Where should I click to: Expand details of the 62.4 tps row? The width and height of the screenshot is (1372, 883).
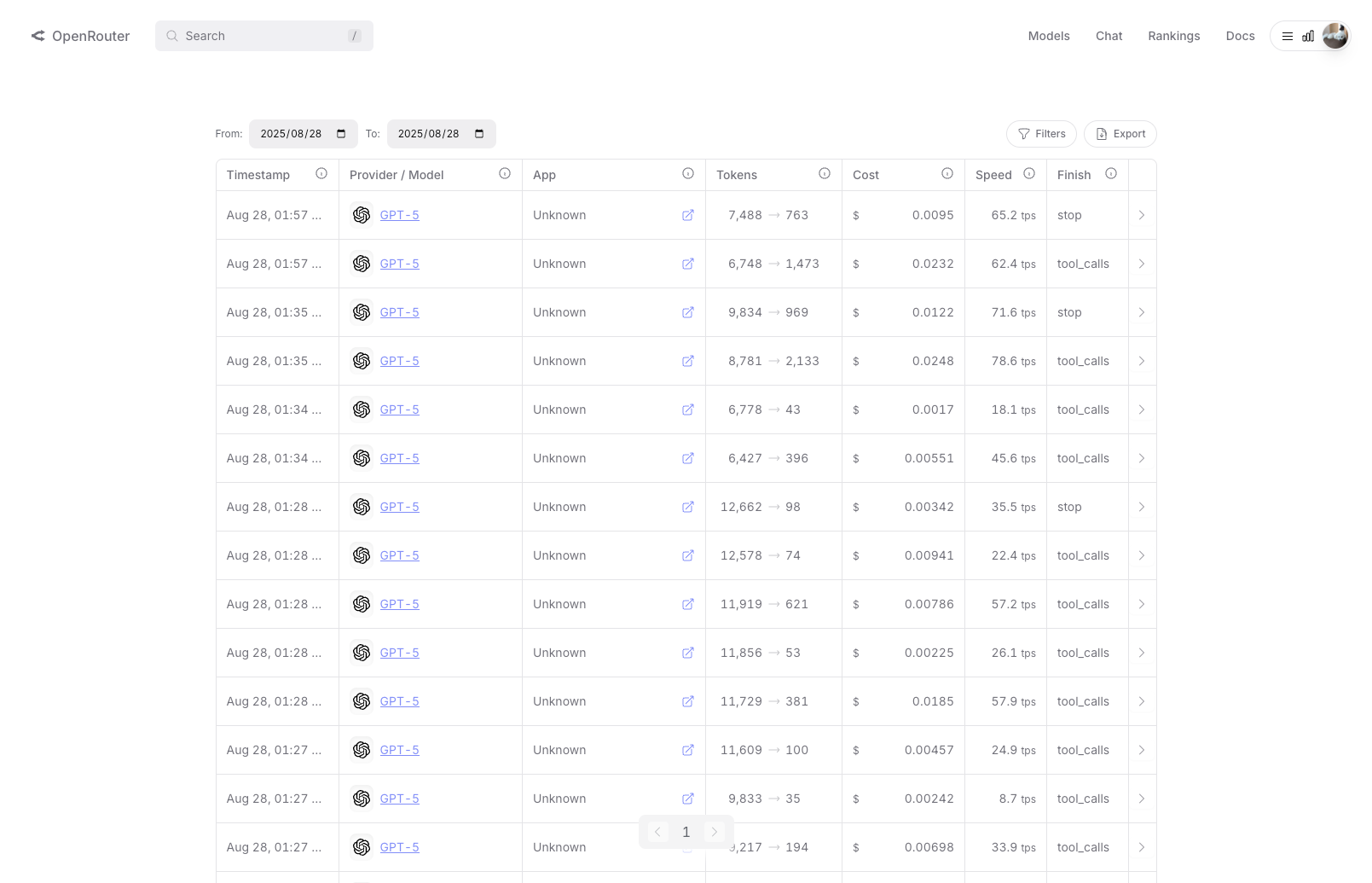coord(1142,264)
